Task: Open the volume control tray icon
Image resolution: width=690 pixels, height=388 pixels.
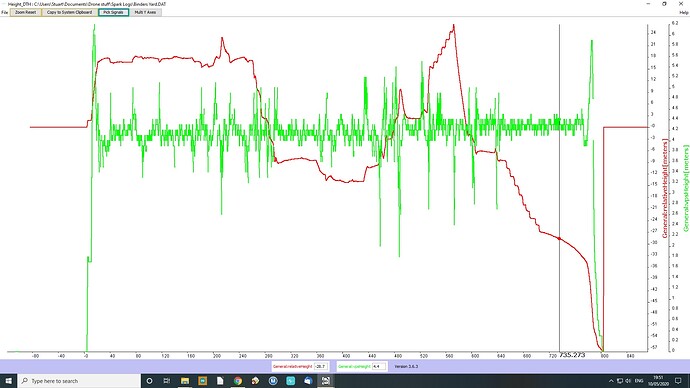Action: (628, 381)
